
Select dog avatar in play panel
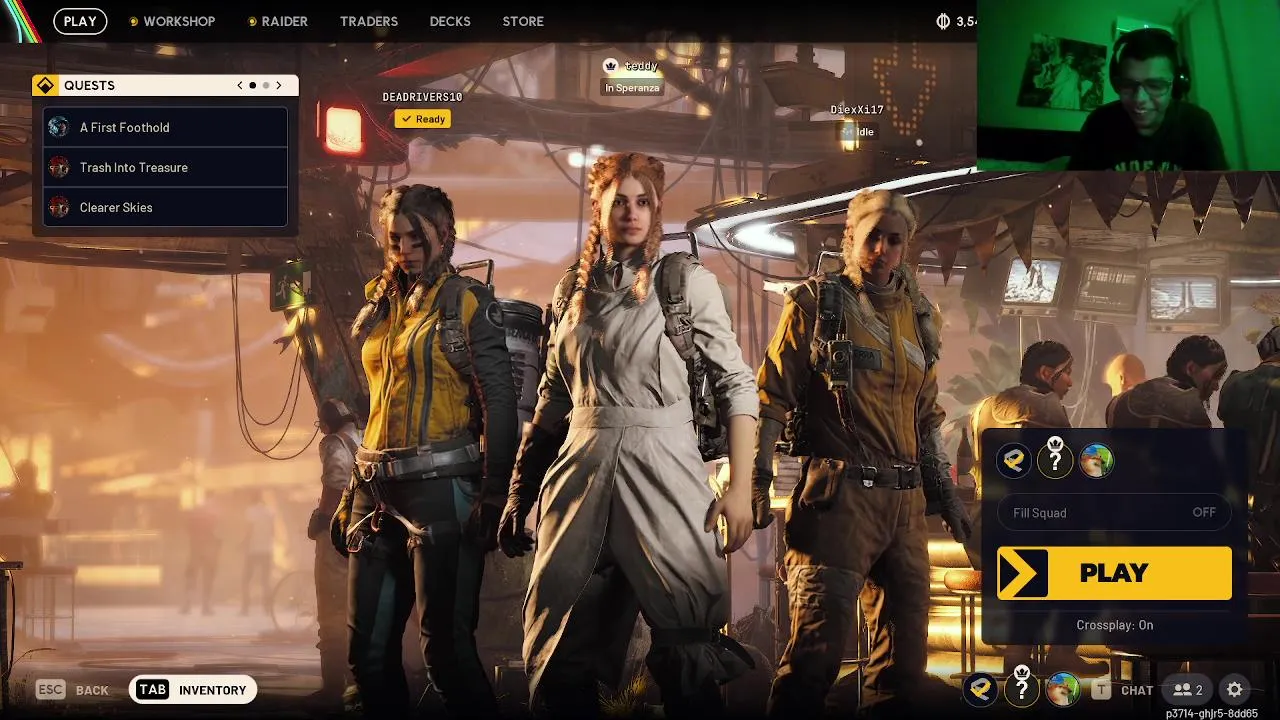pos(1096,460)
